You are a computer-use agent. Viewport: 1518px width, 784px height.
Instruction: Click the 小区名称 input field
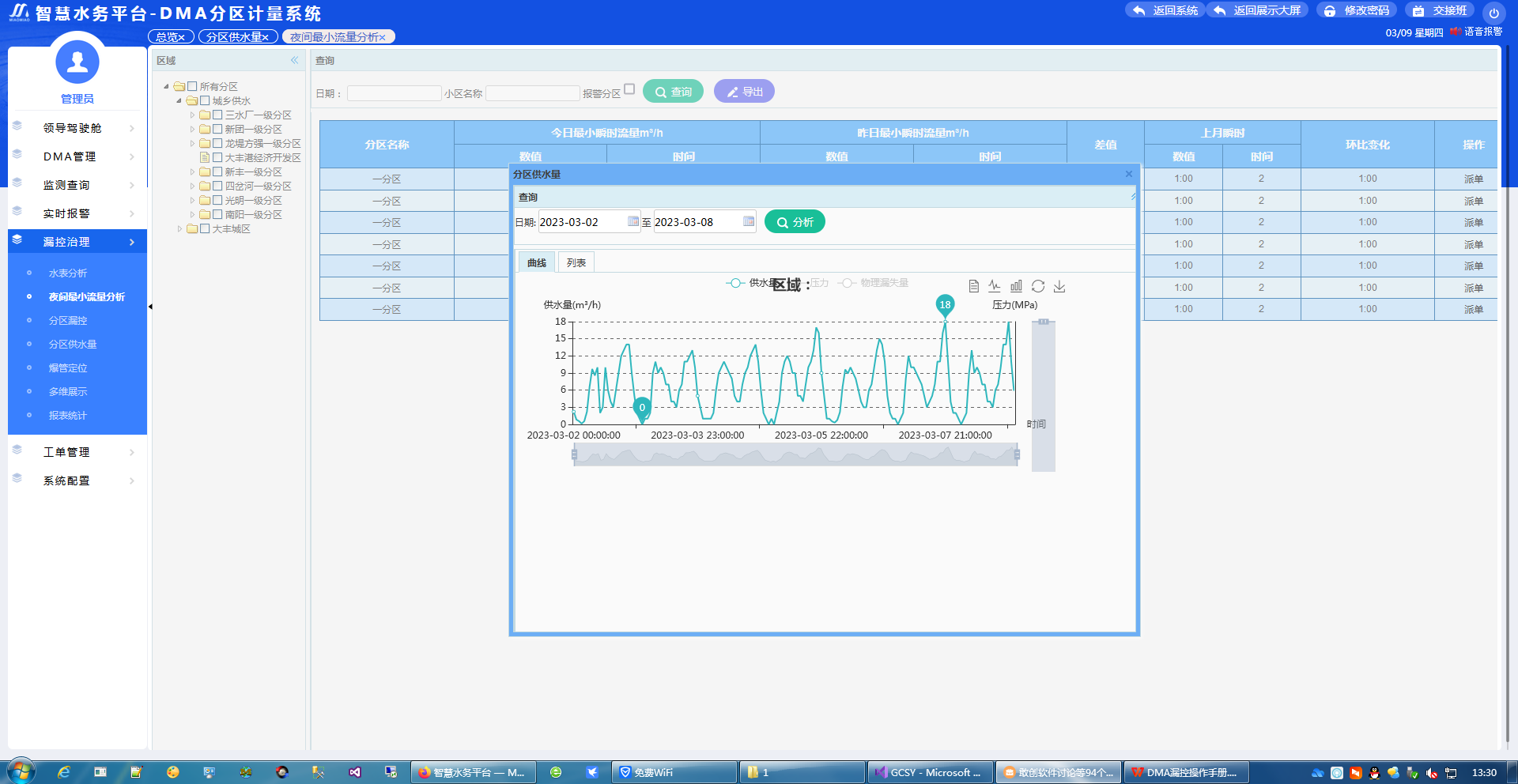(x=532, y=93)
